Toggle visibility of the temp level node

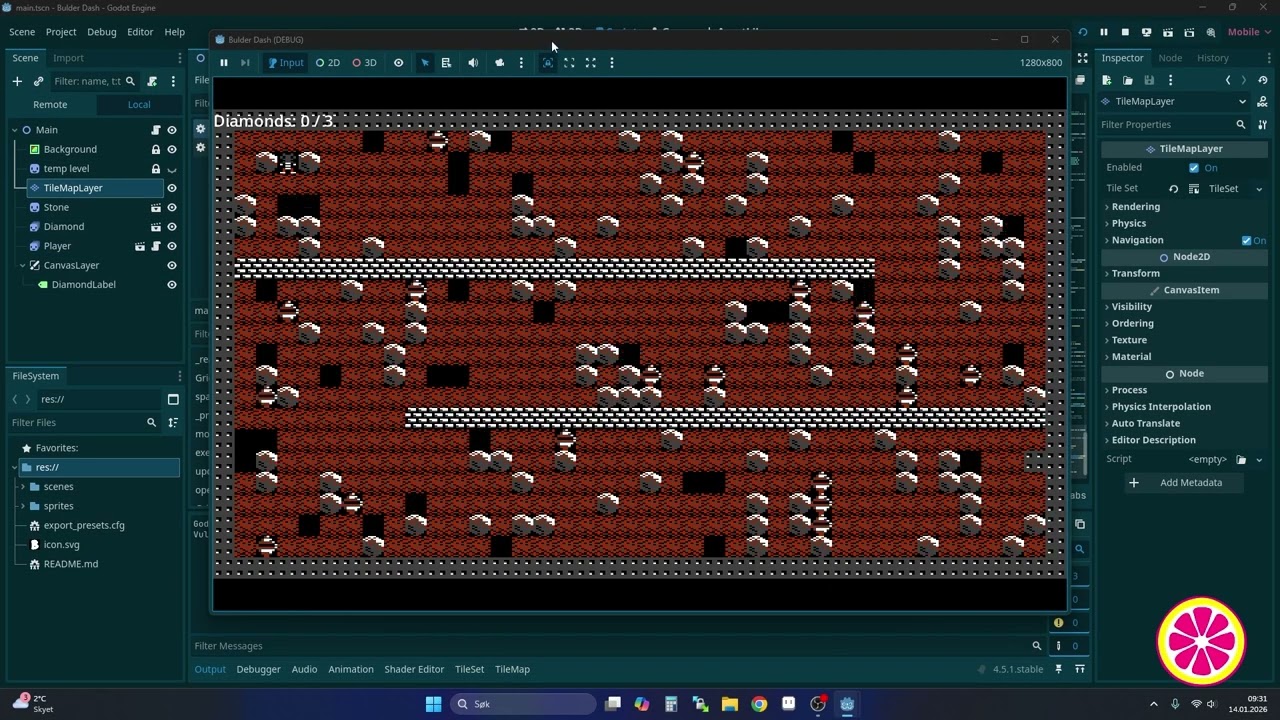[171, 169]
